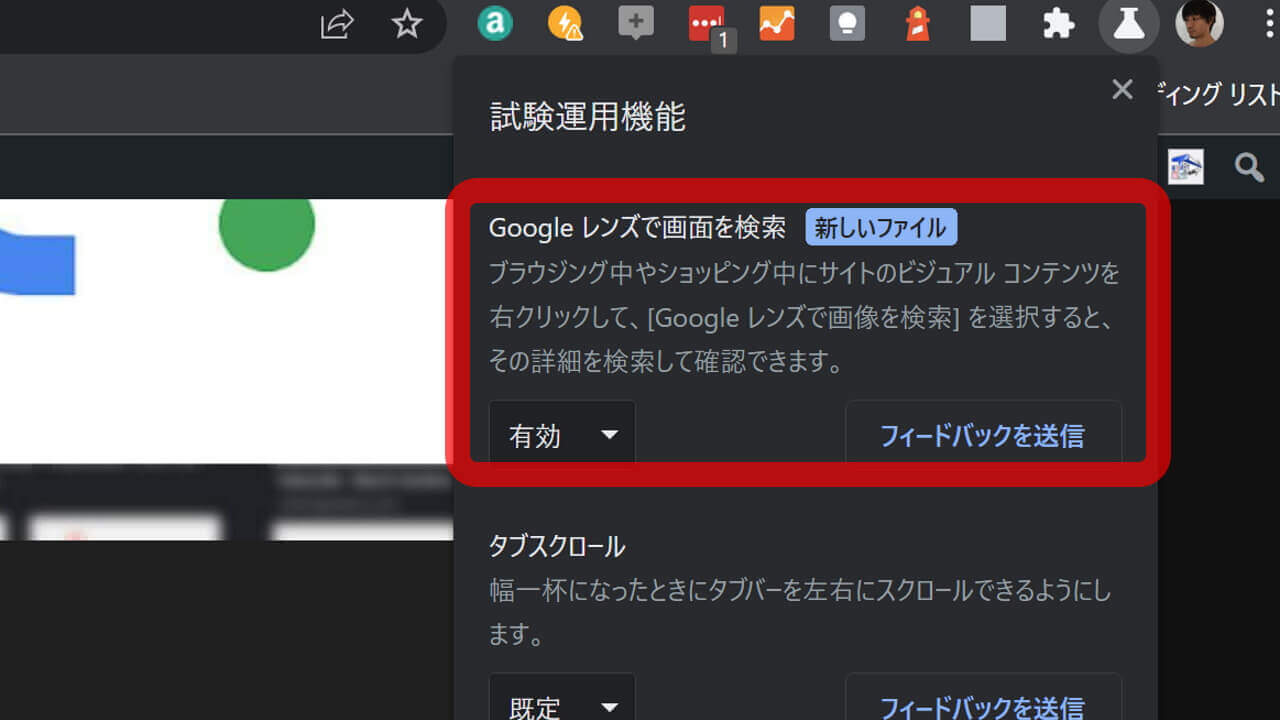The image size is (1280, 720).
Task: Click the orange analytics chart extension icon
Action: [776, 24]
